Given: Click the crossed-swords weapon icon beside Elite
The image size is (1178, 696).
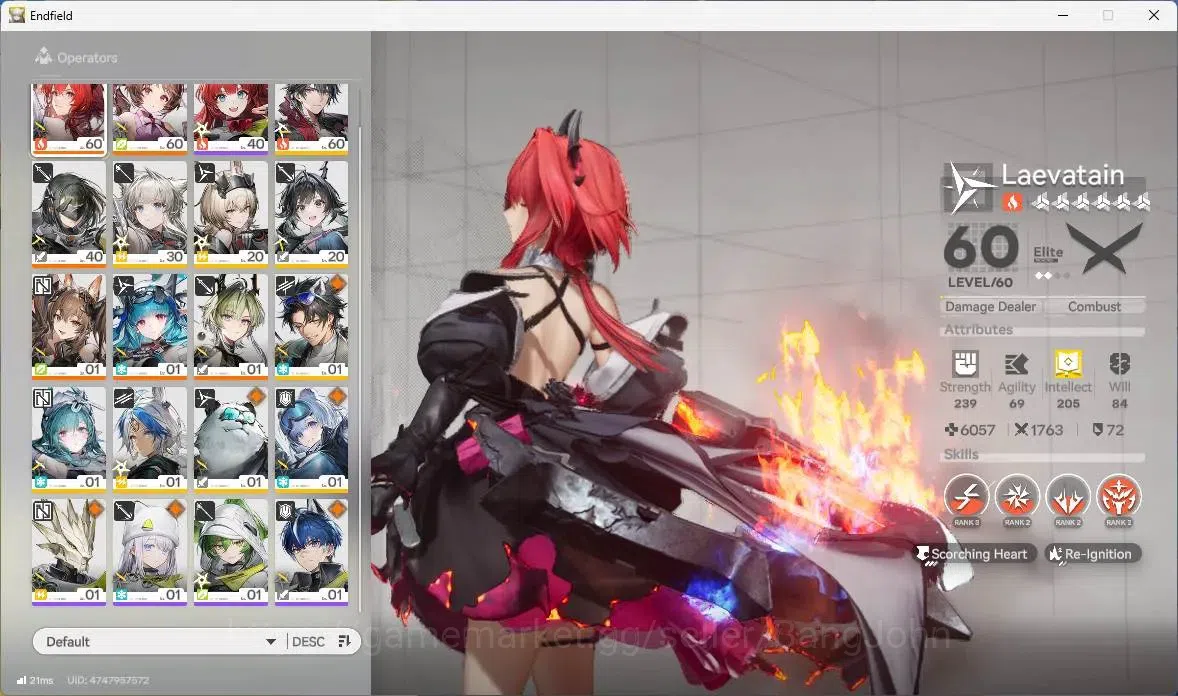Looking at the screenshot, I should pos(1105,250).
